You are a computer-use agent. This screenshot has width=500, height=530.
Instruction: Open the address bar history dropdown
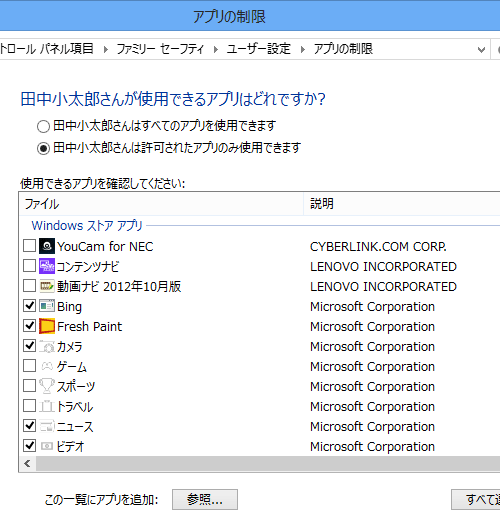pyautogui.click(x=481, y=50)
